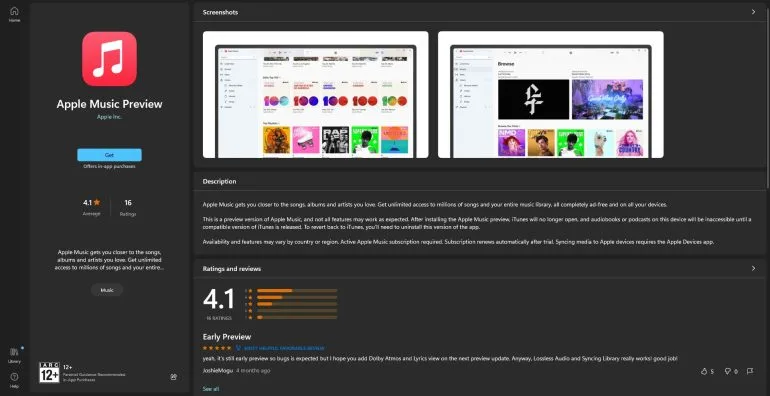This screenshot has width=770, height=396.
Task: Click the Apple Music app icon
Action: (x=109, y=59)
